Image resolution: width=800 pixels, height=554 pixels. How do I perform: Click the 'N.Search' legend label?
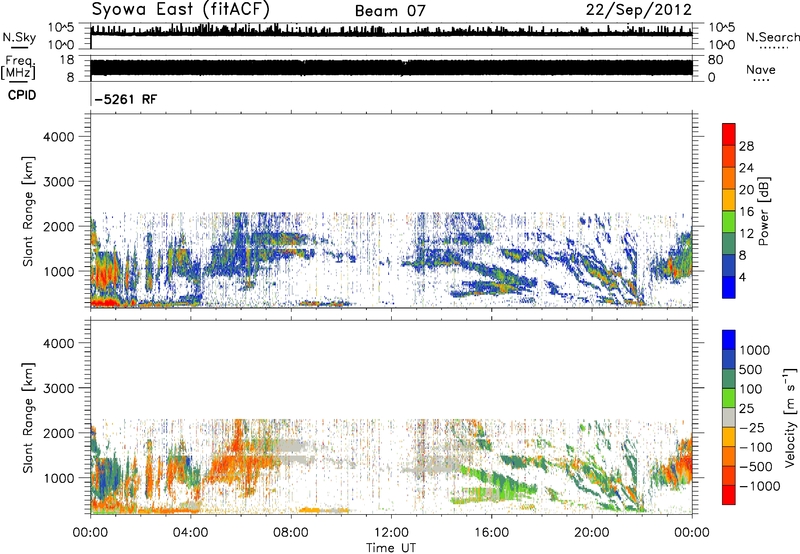click(772, 37)
